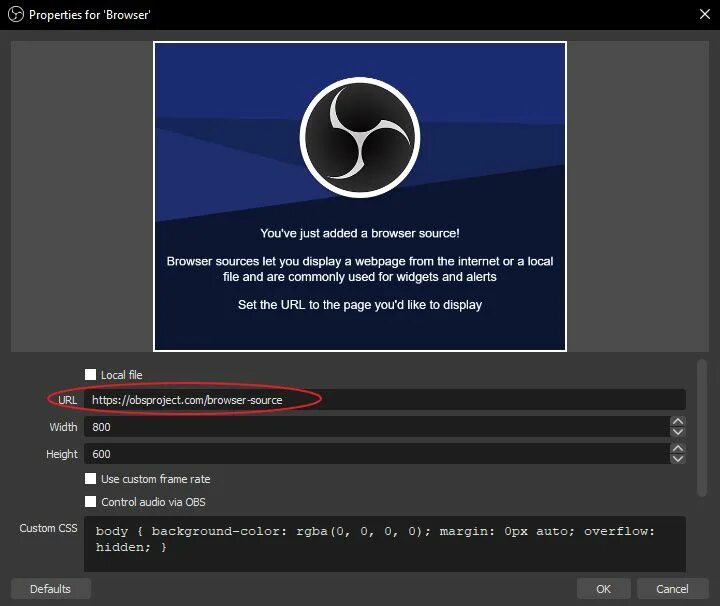
Task: Decrease Height with the down arrow
Action: (678, 459)
